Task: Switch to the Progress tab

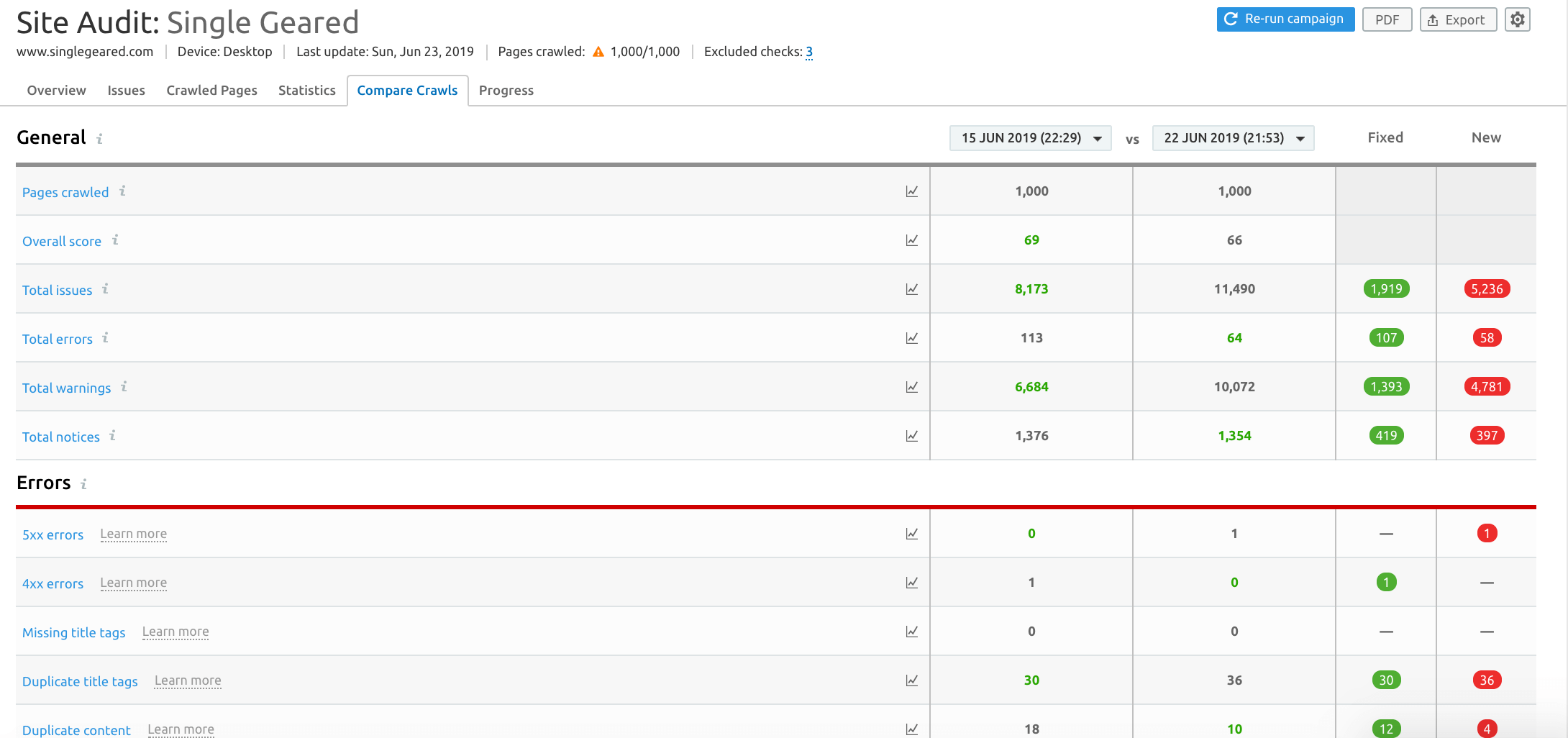Action: [x=506, y=91]
